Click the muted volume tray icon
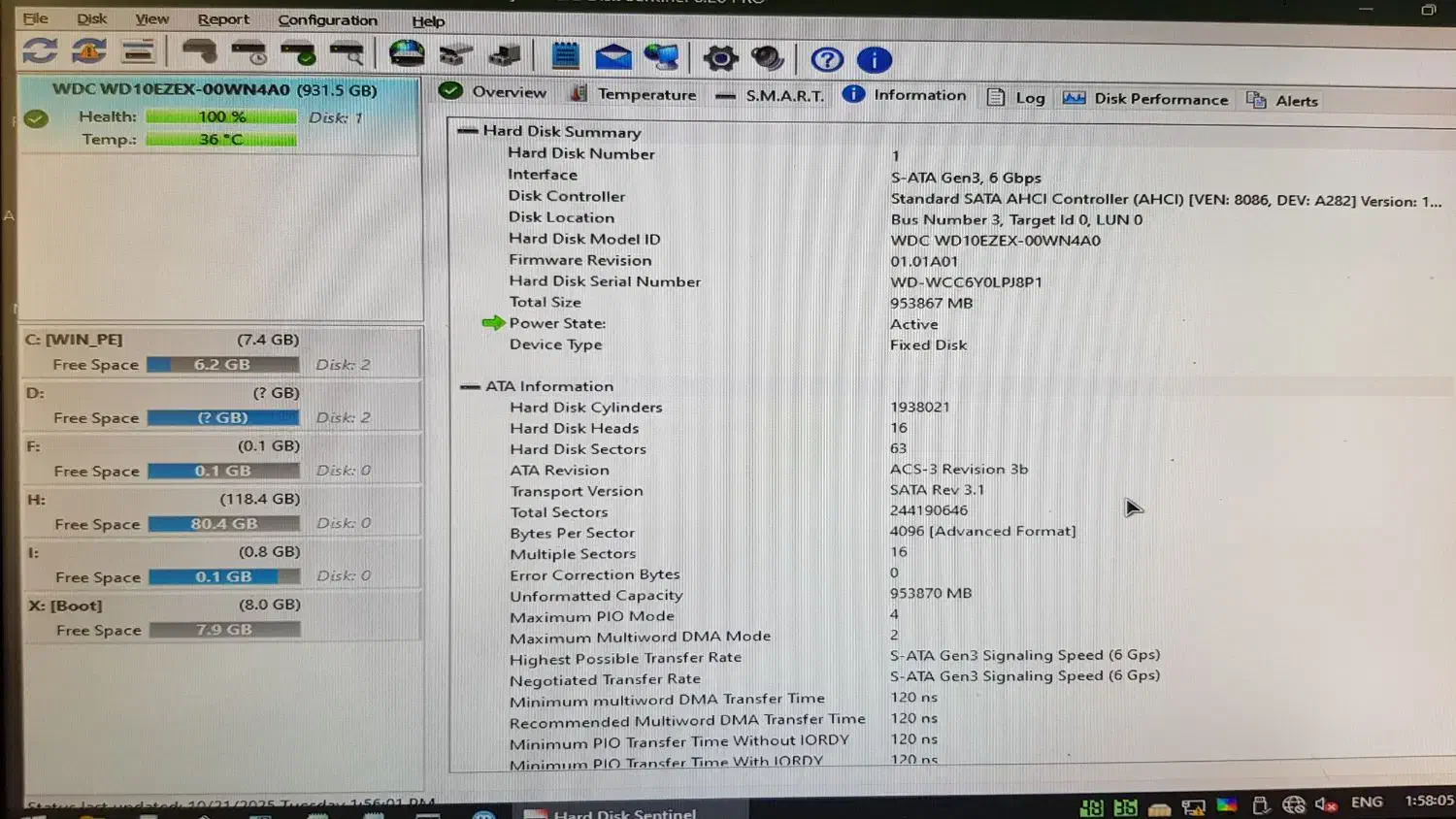The image size is (1456, 819). 1325,804
